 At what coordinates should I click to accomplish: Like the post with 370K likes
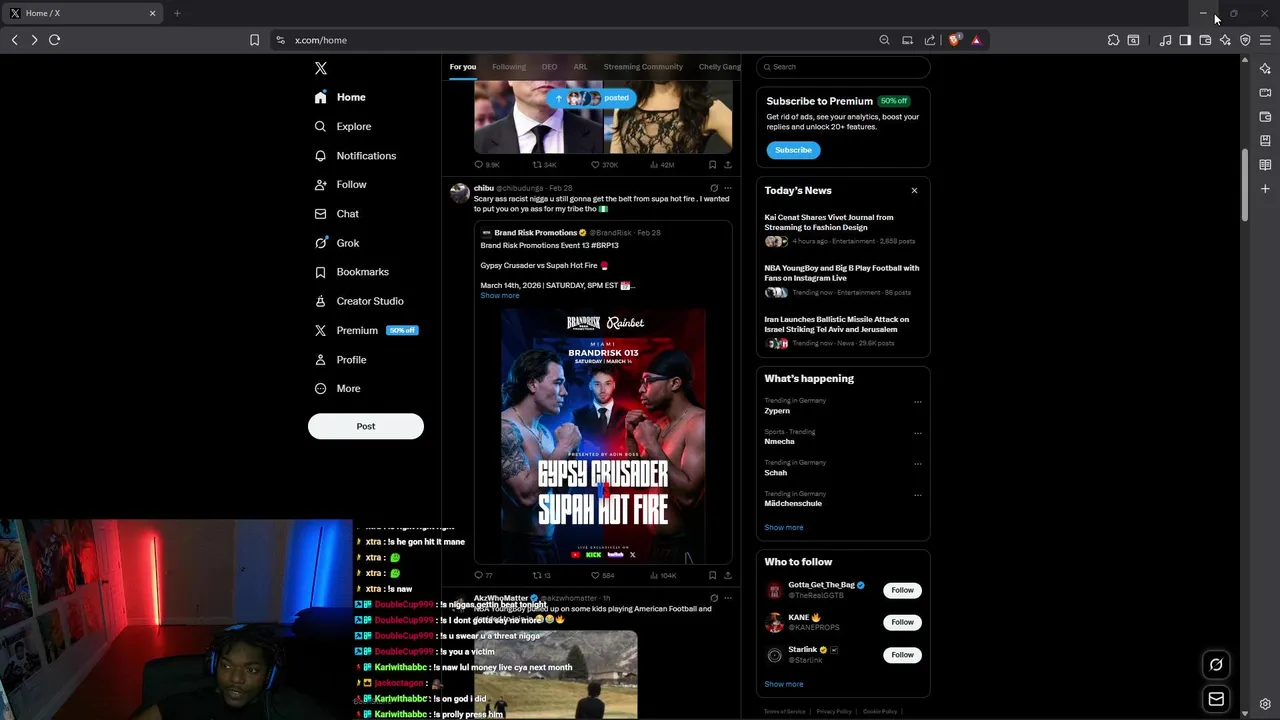[x=604, y=164]
